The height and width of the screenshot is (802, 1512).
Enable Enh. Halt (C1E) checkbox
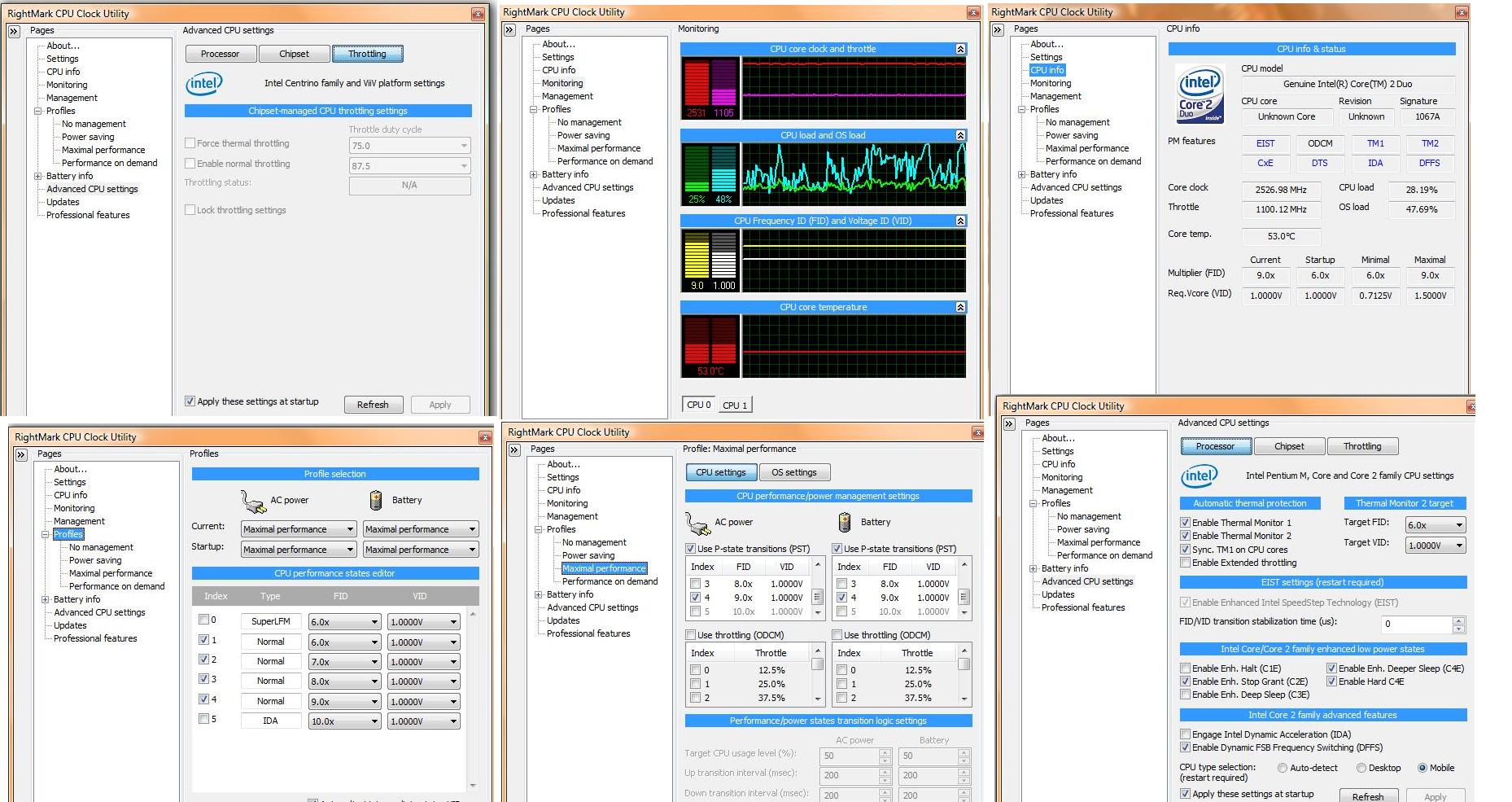point(1186,668)
